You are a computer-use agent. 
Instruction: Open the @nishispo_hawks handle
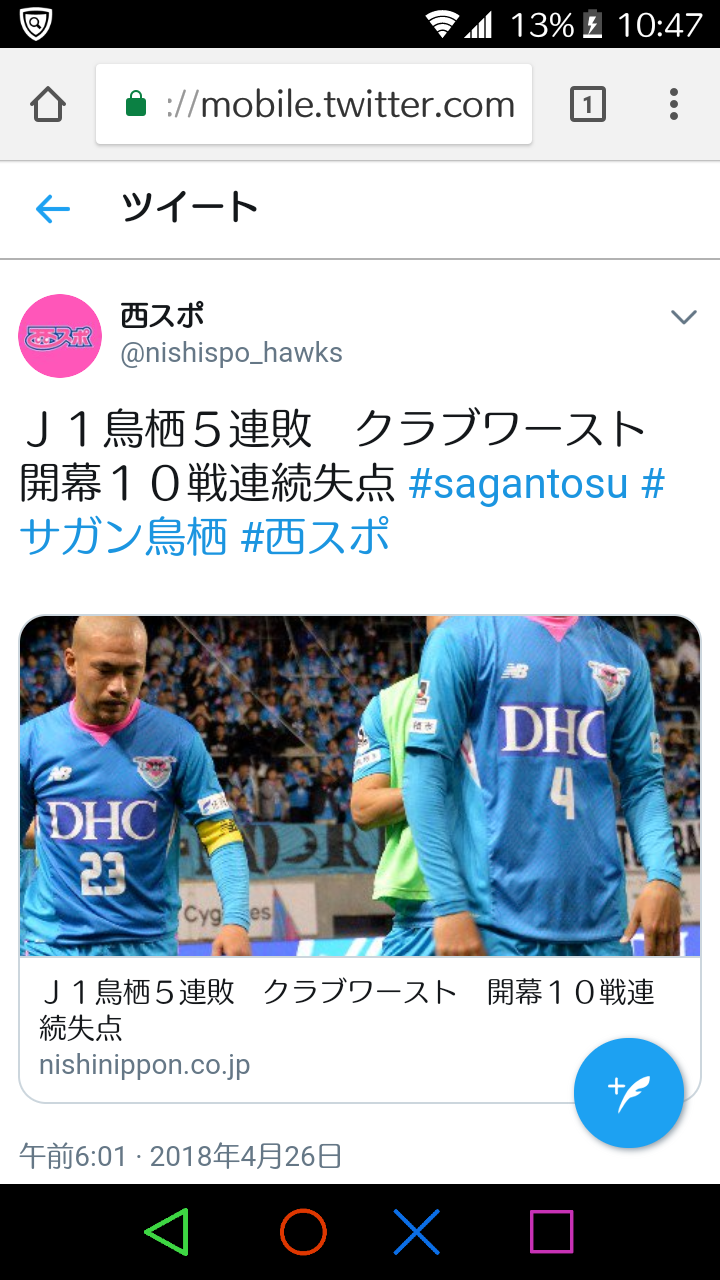coord(232,353)
